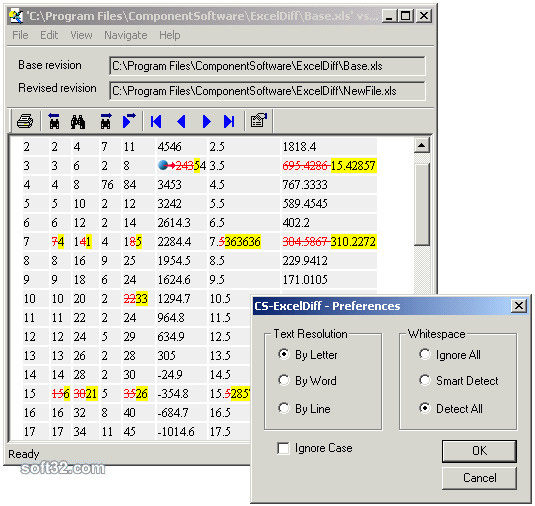Enable the Ignore Case checkbox
The height and width of the screenshot is (506, 535).
[283, 448]
